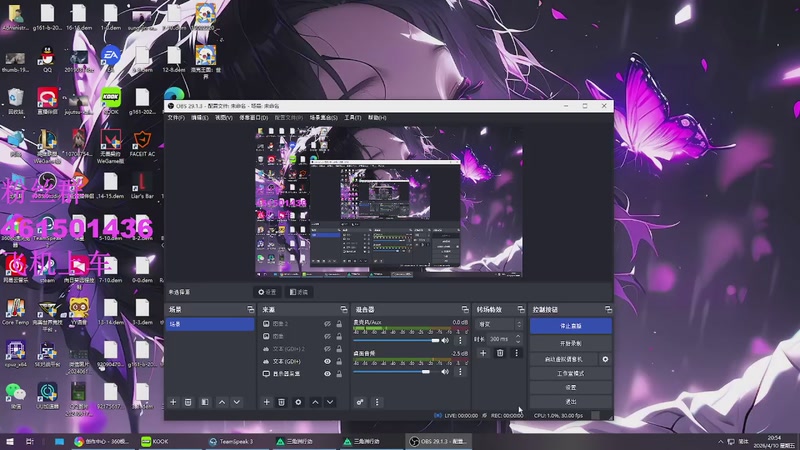Image resolution: width=800 pixels, height=450 pixels.
Task: Remove the selected scene with trash icon
Action: (x=188, y=402)
